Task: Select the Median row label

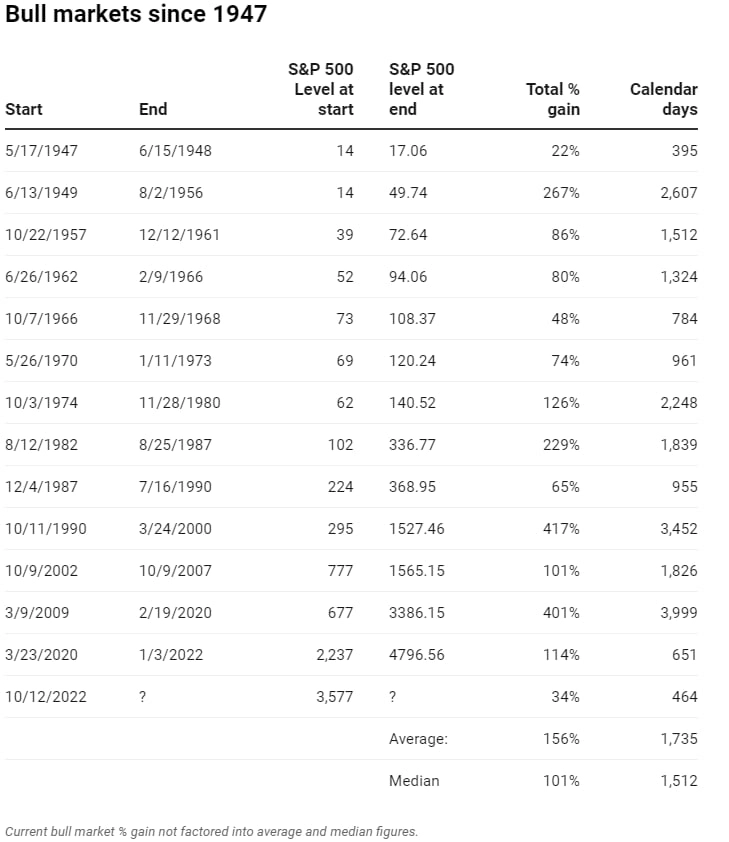Action: click(414, 780)
